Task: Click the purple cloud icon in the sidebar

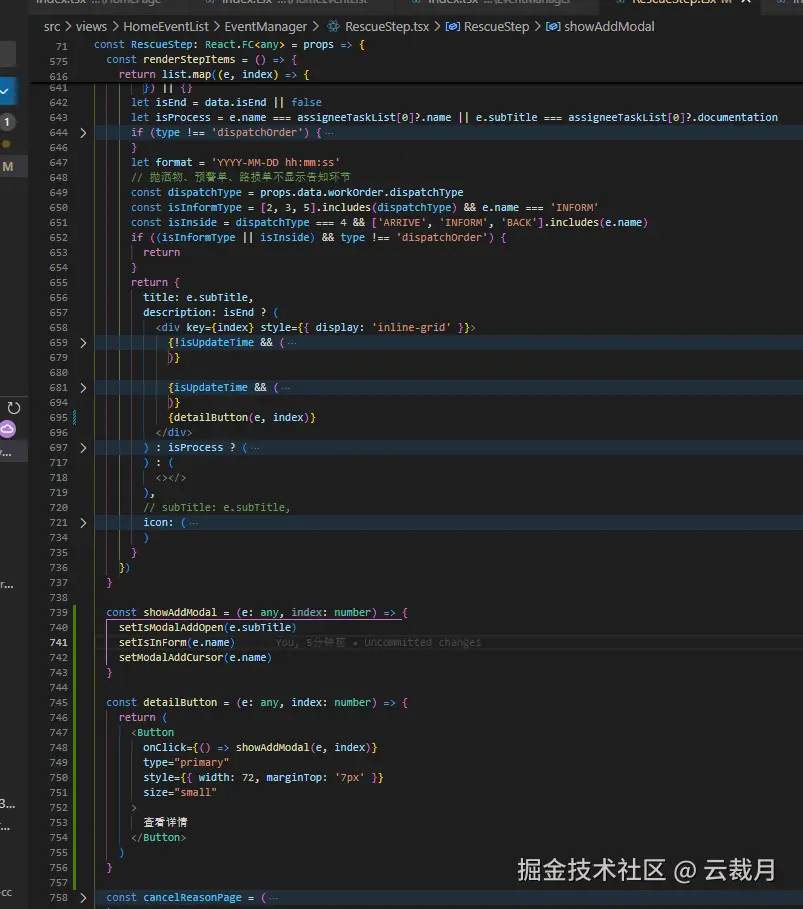Action: 8,430
